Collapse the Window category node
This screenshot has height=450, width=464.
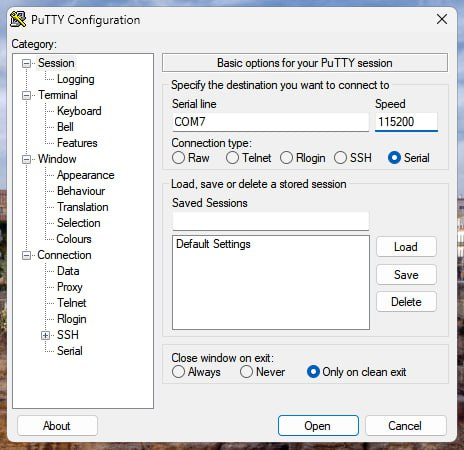(x=26, y=159)
